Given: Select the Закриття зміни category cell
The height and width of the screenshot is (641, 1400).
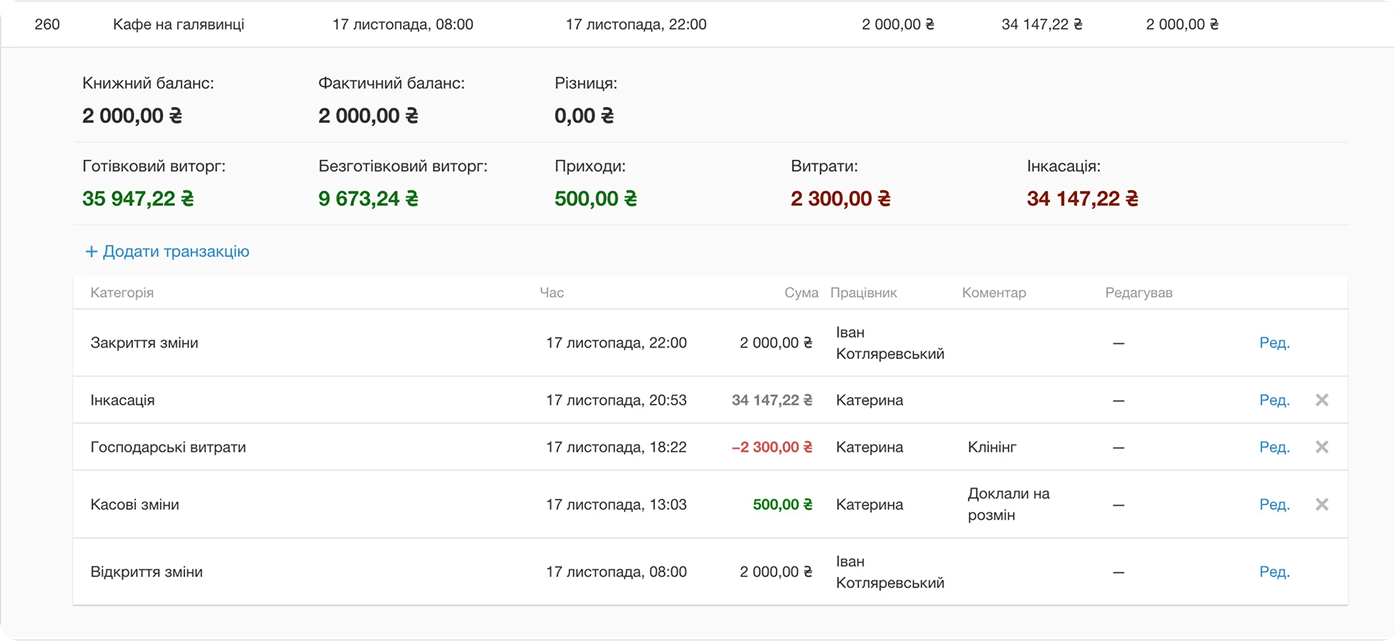Looking at the screenshot, I should click(144, 343).
